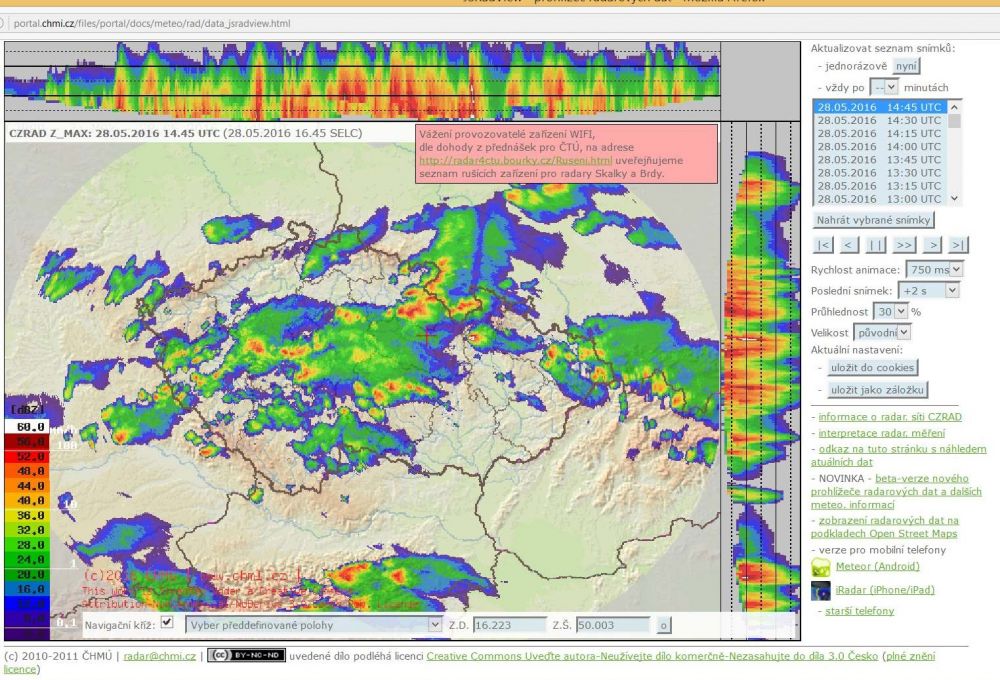This screenshot has height=680, width=1000.
Task: Open the 'Vyber předdefinované polohy' dropdown
Action: tap(313, 625)
